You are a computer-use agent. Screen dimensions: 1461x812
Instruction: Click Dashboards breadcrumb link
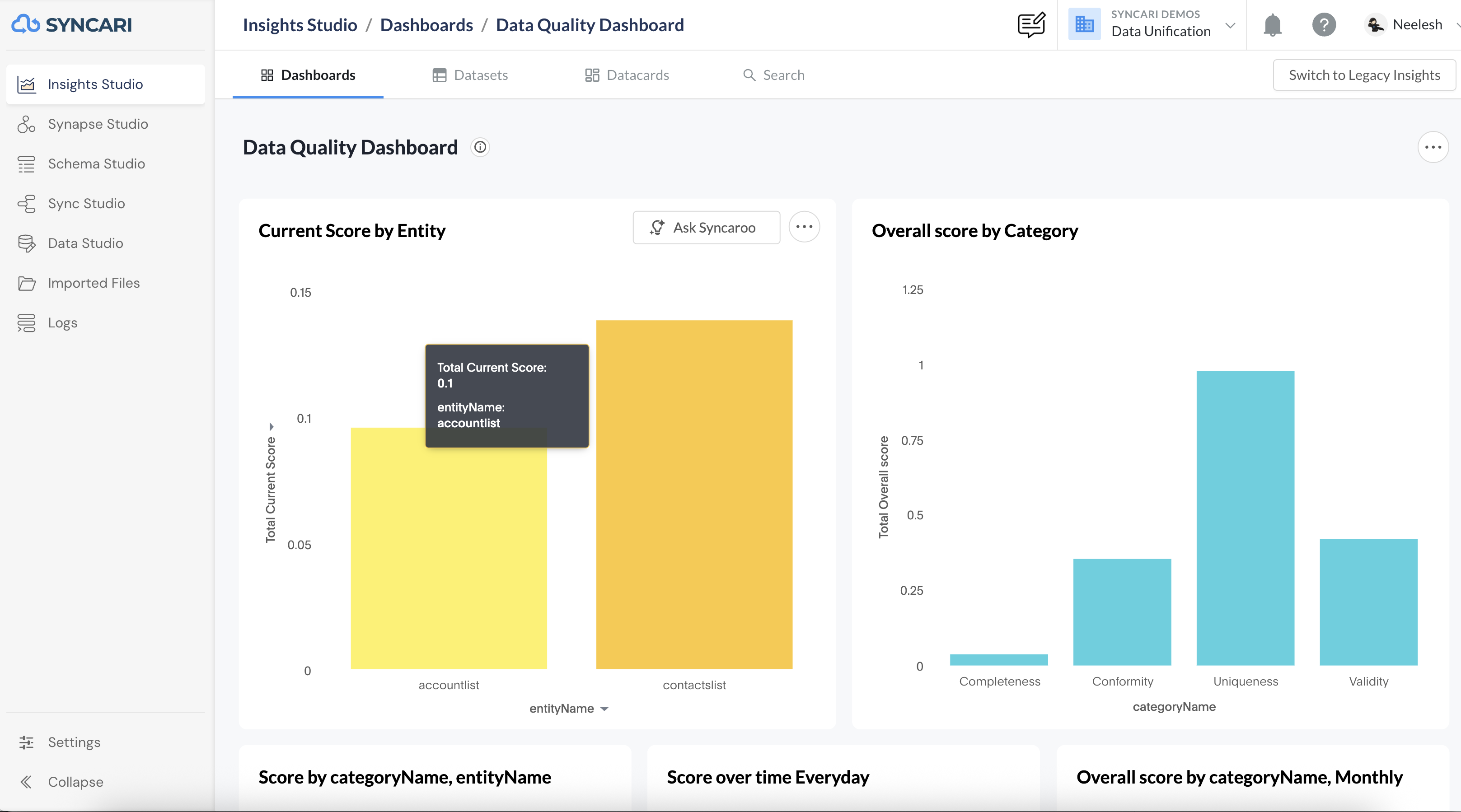coord(426,25)
